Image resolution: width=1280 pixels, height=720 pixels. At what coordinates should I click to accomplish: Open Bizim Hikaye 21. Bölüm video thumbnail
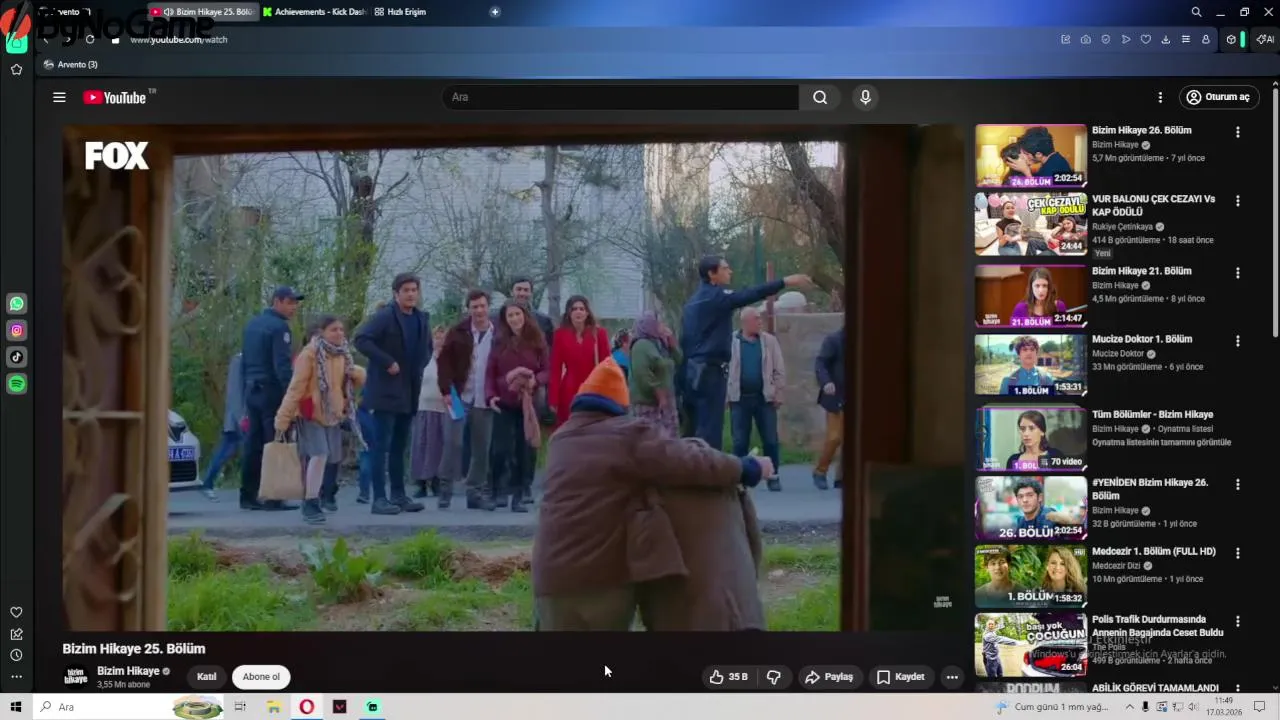click(x=1031, y=296)
